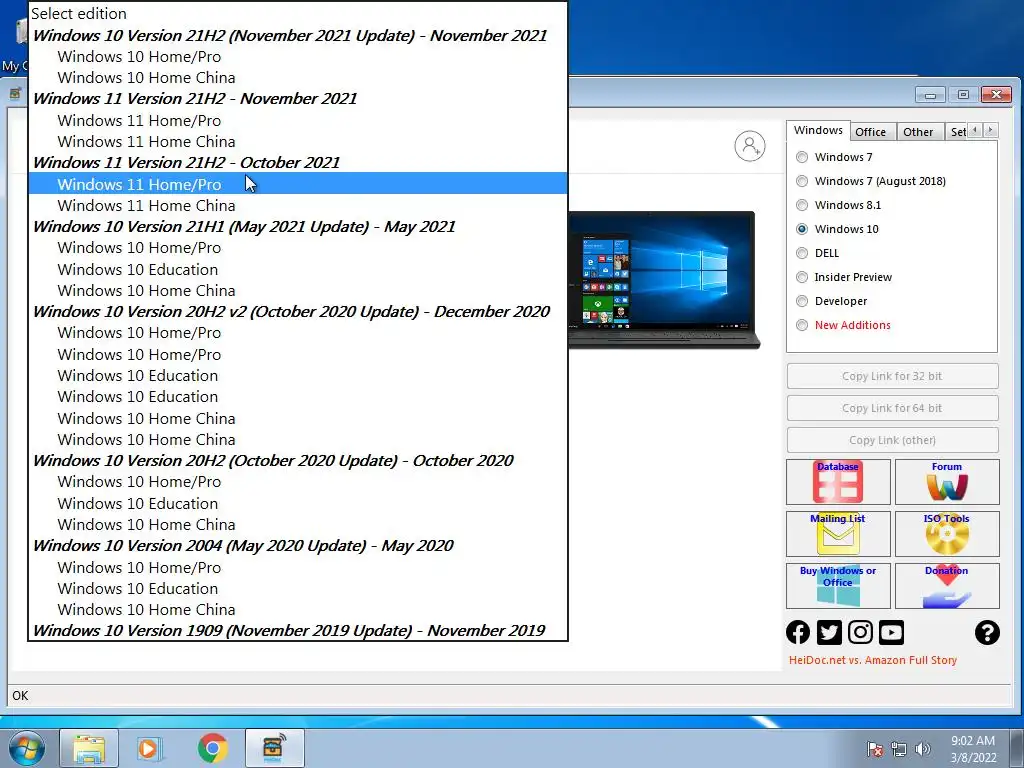
Task: Click the volume speaker tray icon
Action: pos(922,748)
